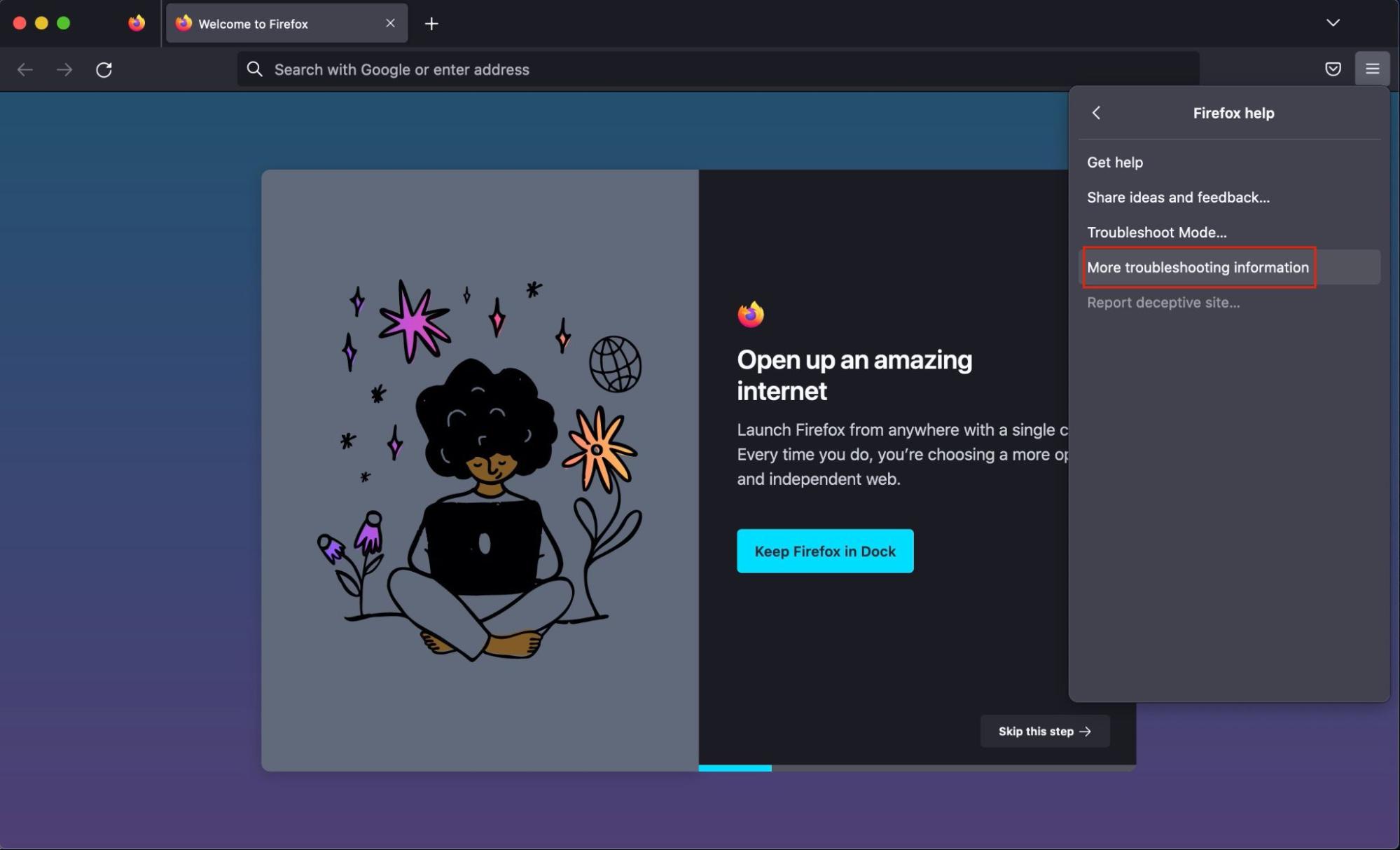This screenshot has width=1400, height=850.
Task: Click the back navigation arrow
Action: pos(25,69)
